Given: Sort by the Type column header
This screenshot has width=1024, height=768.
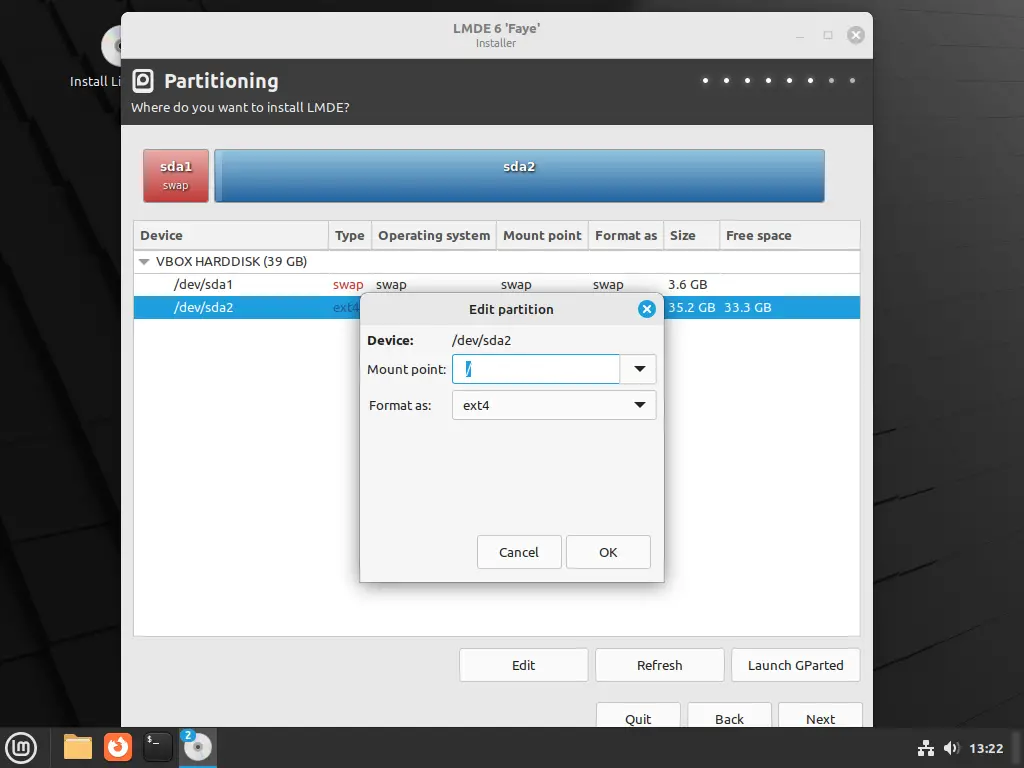Looking at the screenshot, I should point(349,236).
